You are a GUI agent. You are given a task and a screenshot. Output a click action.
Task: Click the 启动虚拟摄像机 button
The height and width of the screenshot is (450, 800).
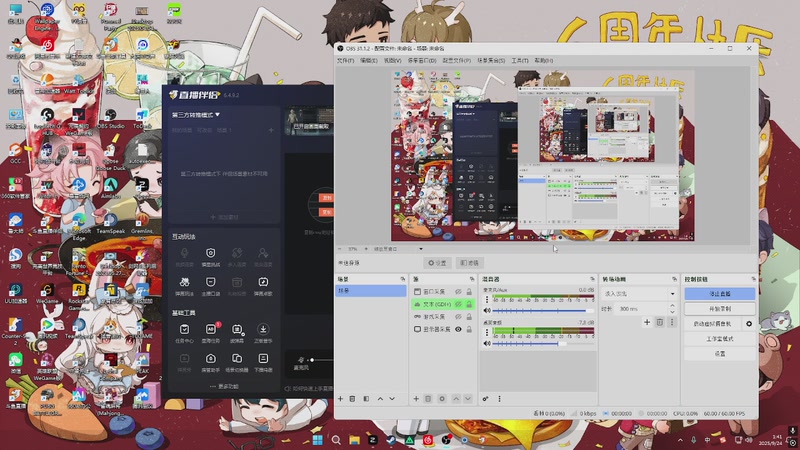tap(713, 323)
